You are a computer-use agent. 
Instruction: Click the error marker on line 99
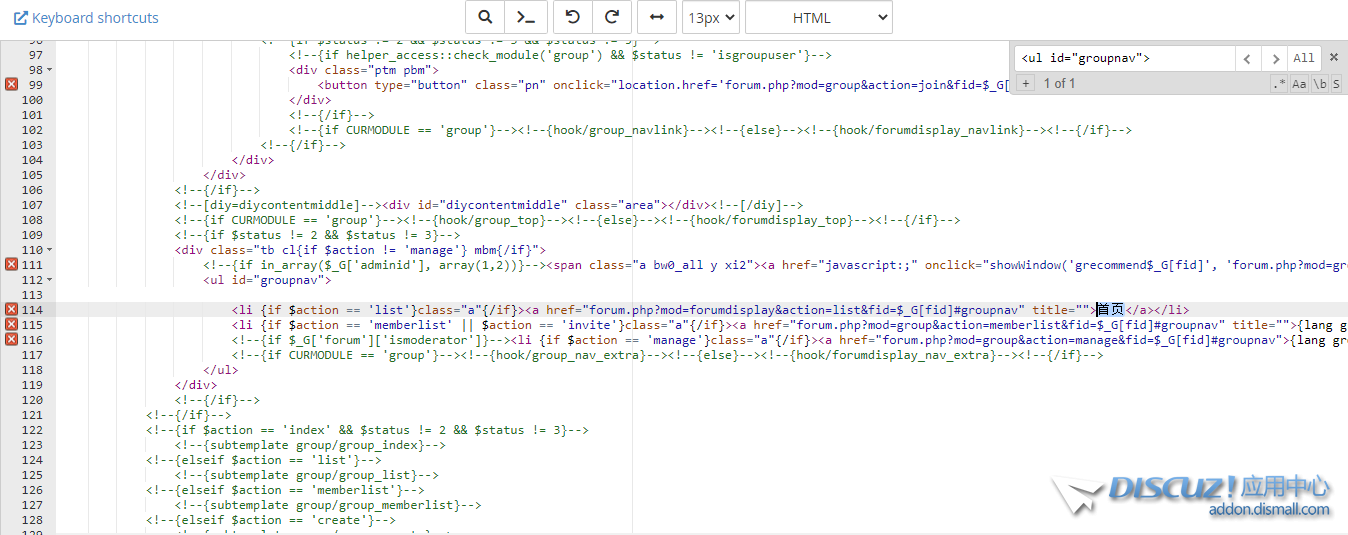[x=12, y=85]
